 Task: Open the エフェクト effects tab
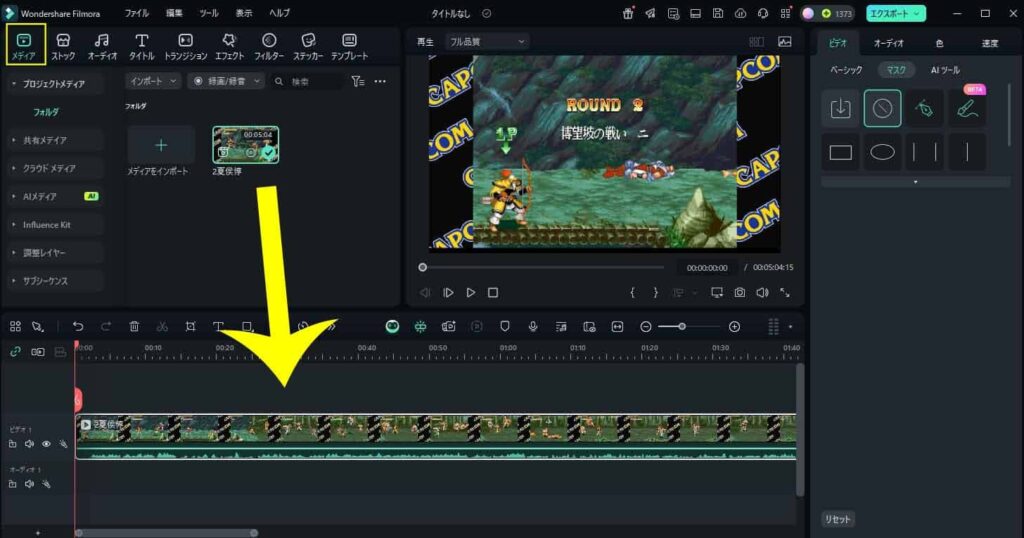click(x=229, y=47)
